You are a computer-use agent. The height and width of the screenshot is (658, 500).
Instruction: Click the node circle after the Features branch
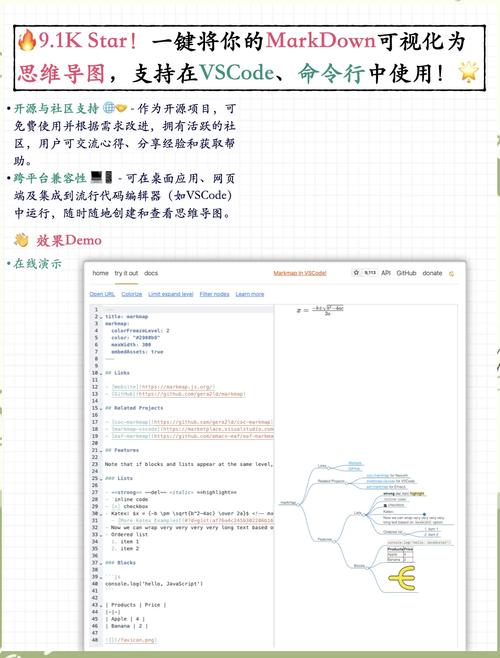pyautogui.click(x=335, y=542)
